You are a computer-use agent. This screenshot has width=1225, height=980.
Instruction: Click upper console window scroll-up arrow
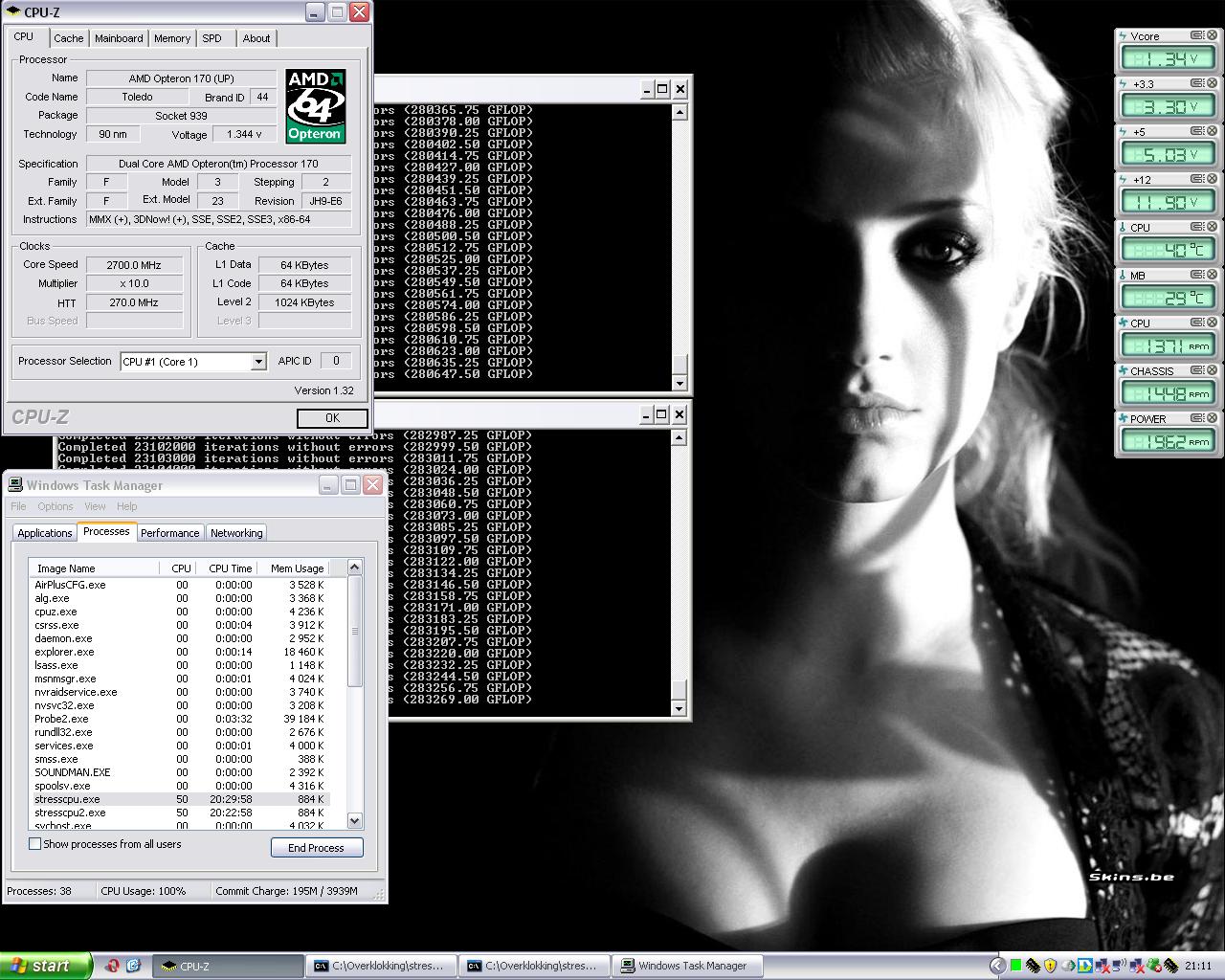pyautogui.click(x=679, y=113)
